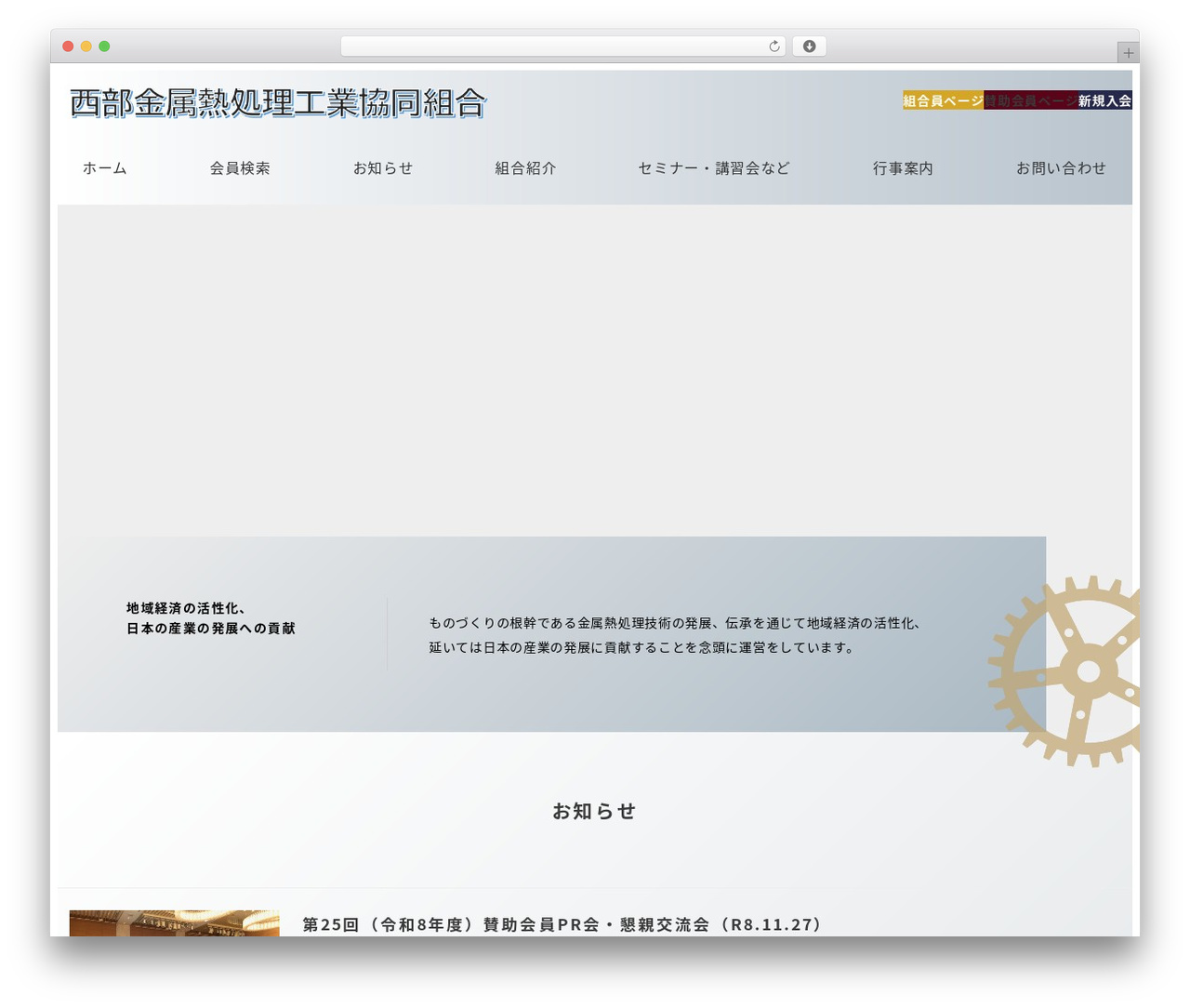Open a new browser tab with plus
The image size is (1190, 1008).
1128,53
